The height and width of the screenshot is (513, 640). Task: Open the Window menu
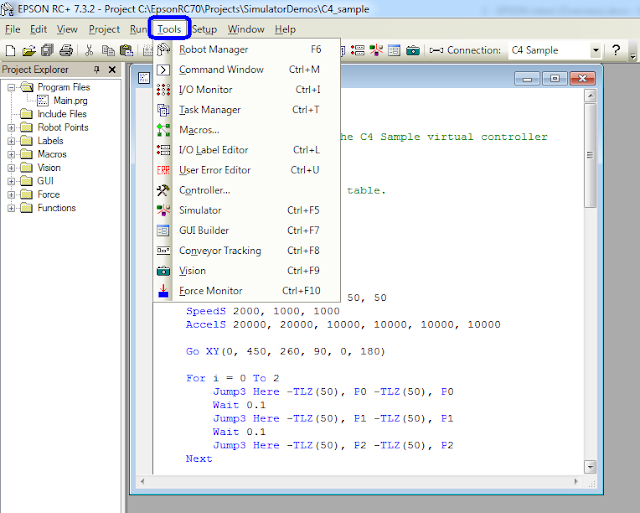click(x=246, y=29)
